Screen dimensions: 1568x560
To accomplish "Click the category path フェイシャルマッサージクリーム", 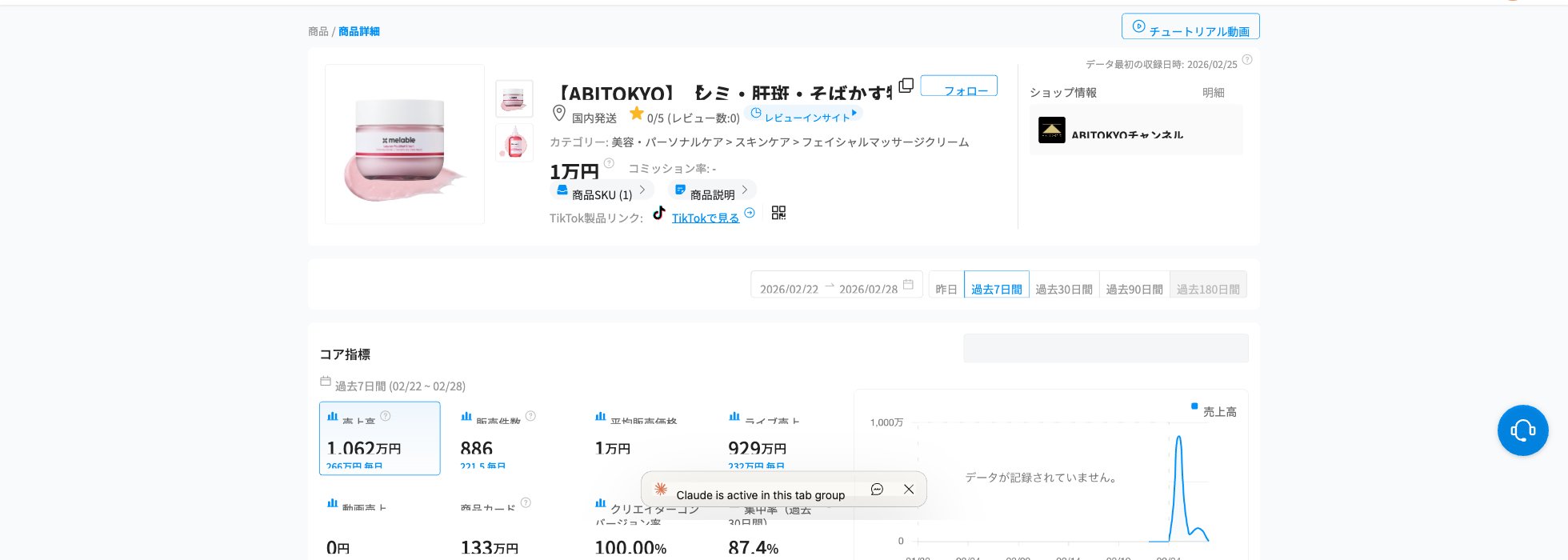I will [886, 142].
